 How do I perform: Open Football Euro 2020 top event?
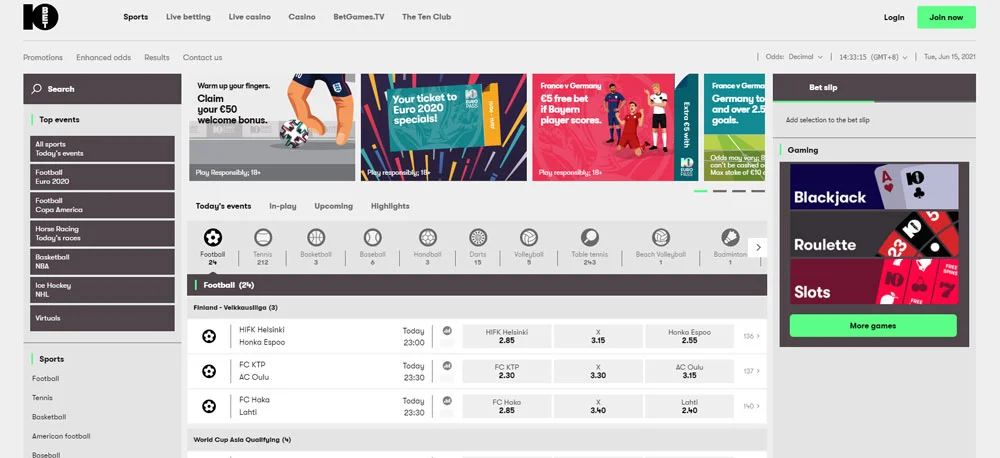tap(102, 177)
